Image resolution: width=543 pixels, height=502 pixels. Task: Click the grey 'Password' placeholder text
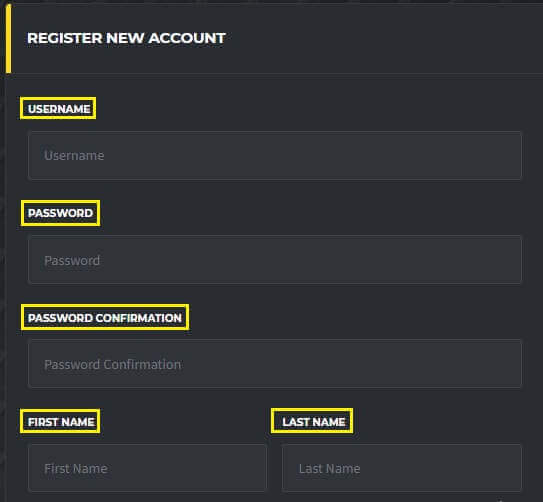(72, 260)
